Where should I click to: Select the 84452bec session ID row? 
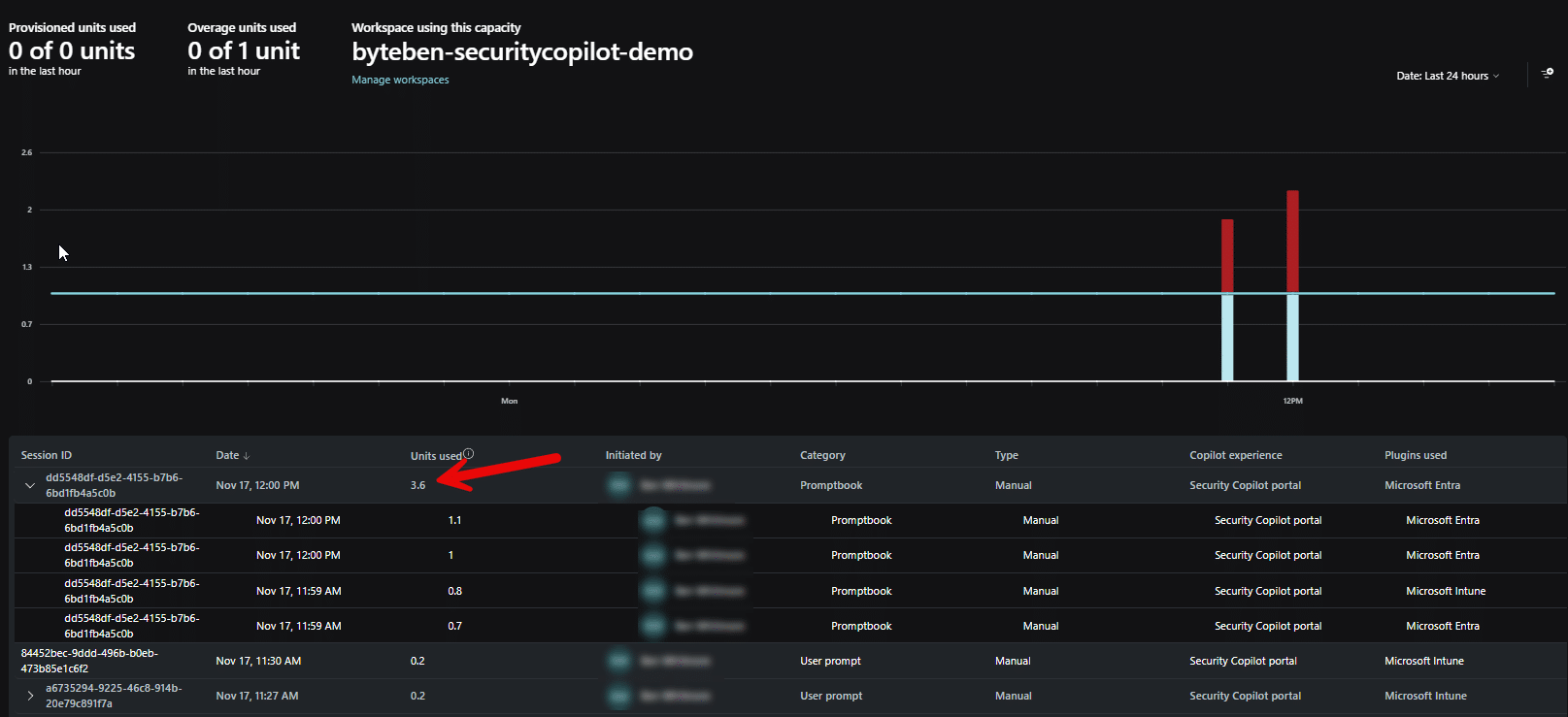pos(89,661)
